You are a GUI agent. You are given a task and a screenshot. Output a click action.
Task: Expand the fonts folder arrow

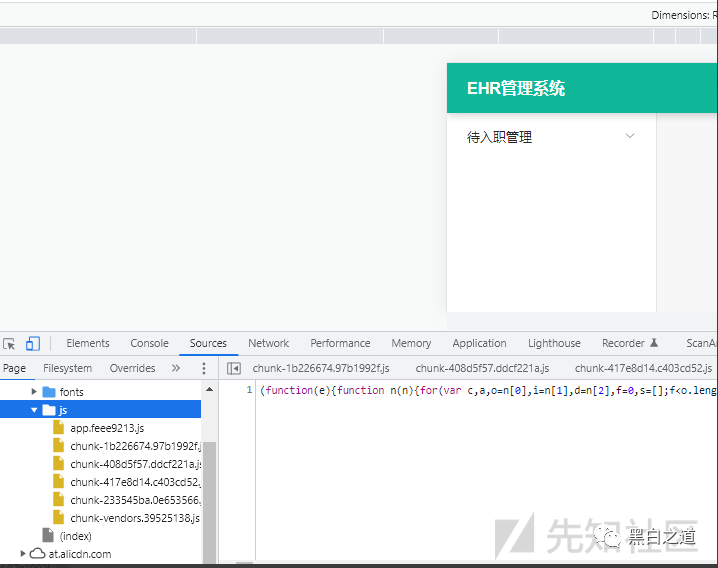(x=34, y=392)
